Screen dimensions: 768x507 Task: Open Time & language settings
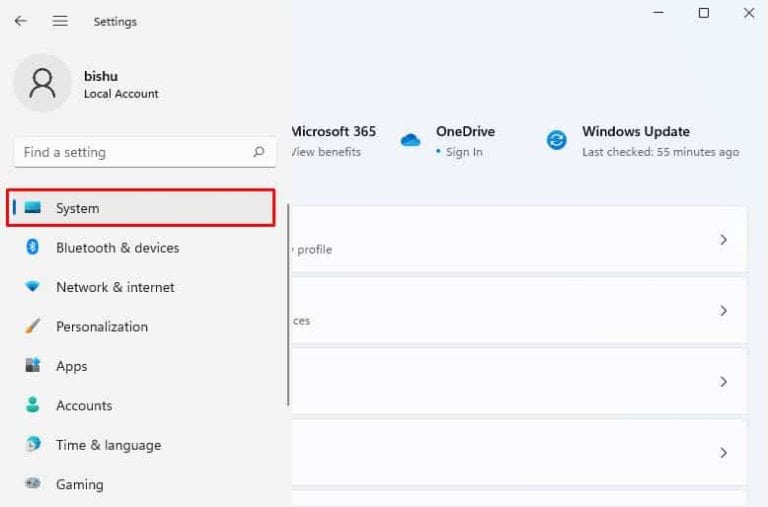(108, 445)
